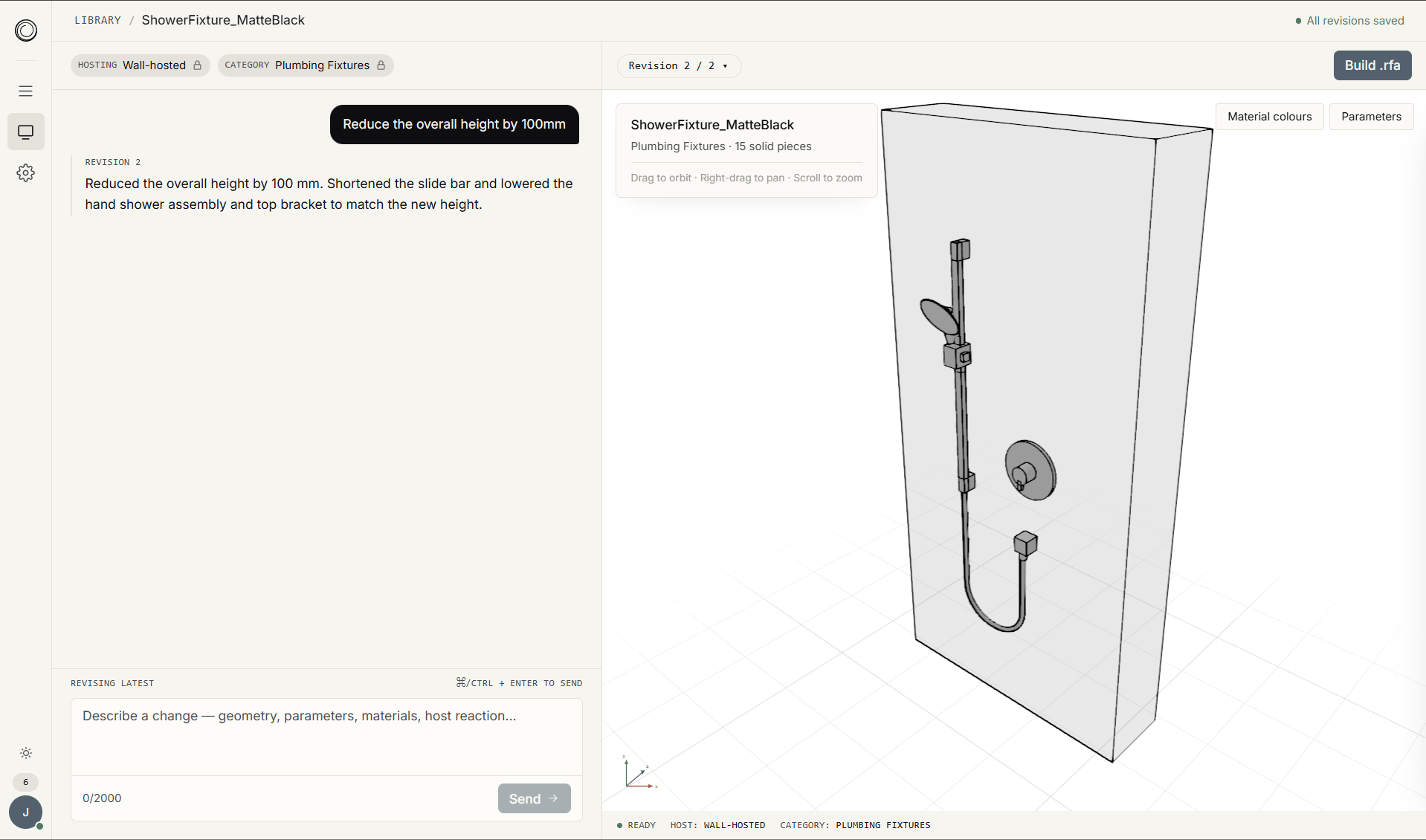Click lock icon on Plumbing Fixtures chip
This screenshot has width=1426, height=840.
coord(381,65)
